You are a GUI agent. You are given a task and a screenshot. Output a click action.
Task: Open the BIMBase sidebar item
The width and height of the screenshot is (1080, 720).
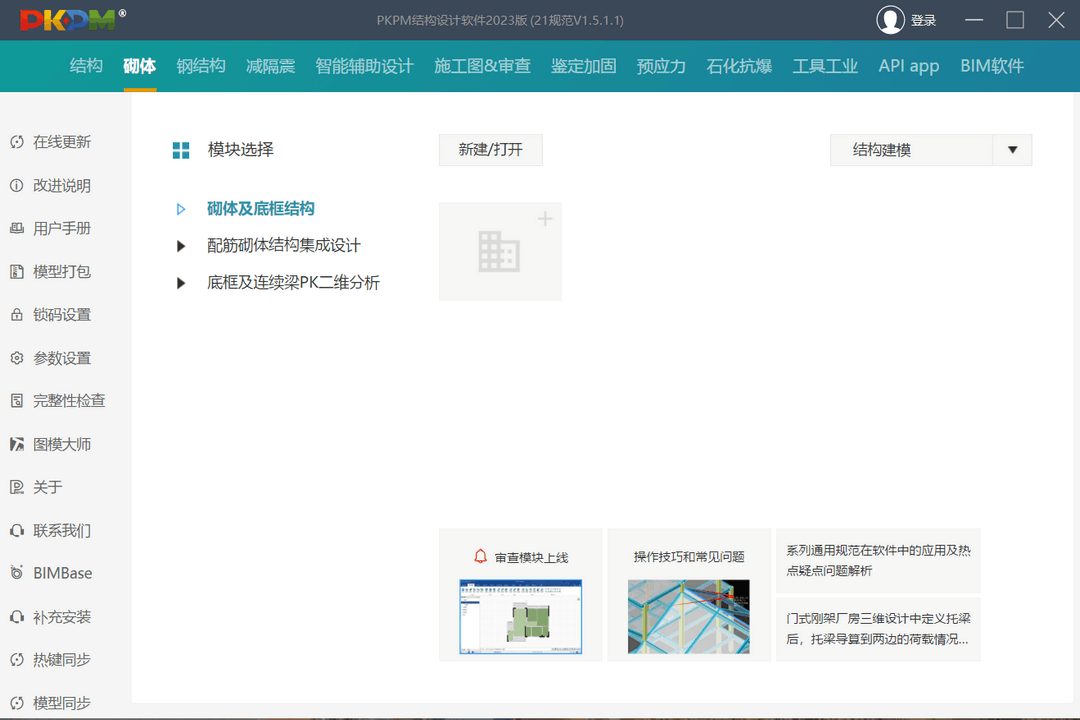pyautogui.click(x=62, y=573)
